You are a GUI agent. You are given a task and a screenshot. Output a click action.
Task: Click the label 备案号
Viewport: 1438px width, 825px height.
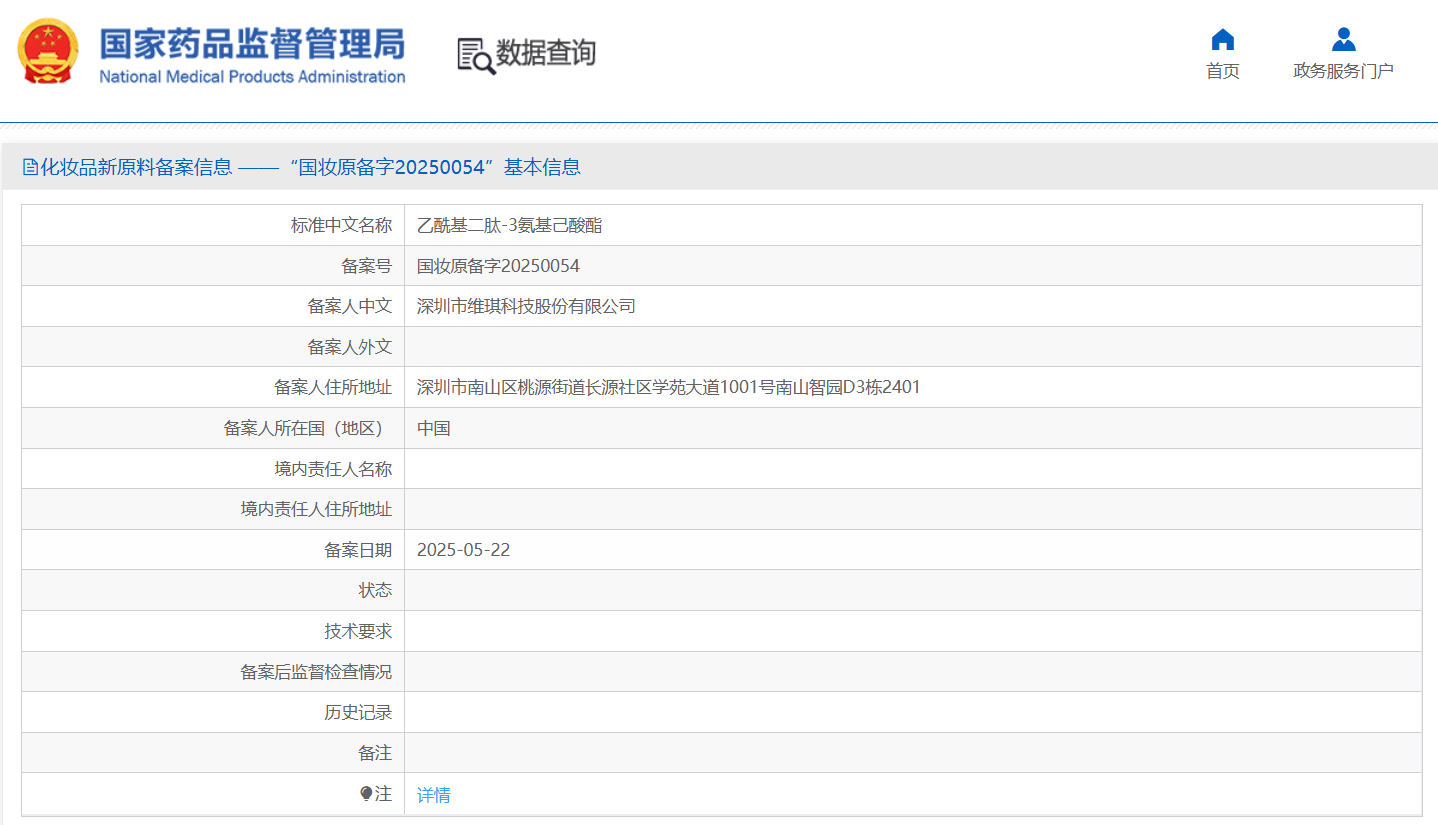click(x=366, y=266)
